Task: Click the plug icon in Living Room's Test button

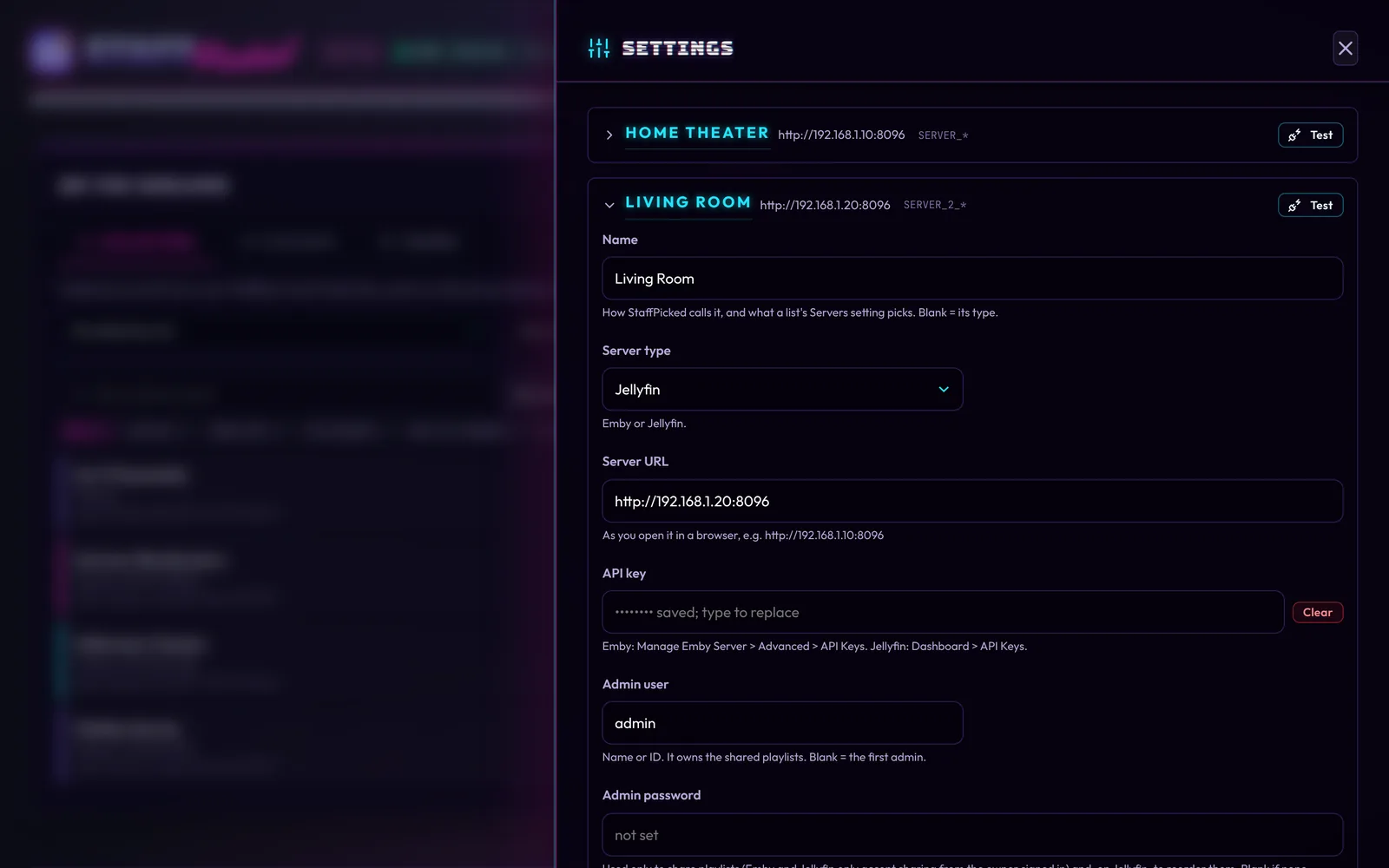Action: (1294, 205)
